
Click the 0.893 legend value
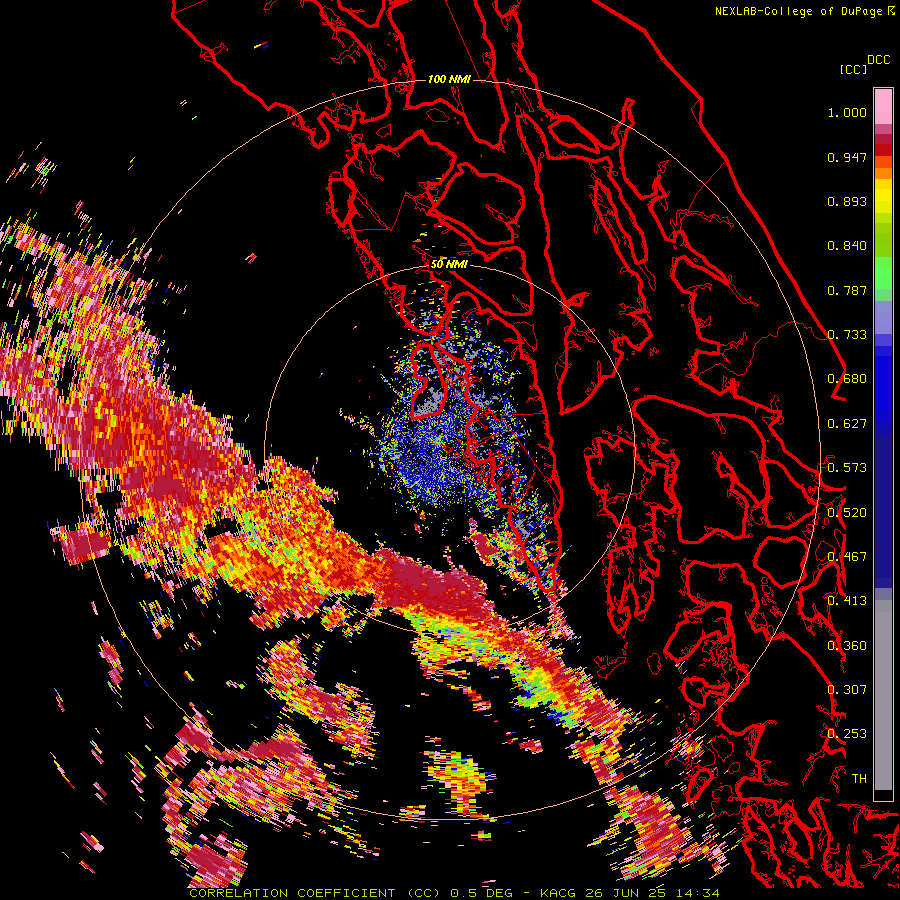(x=847, y=201)
